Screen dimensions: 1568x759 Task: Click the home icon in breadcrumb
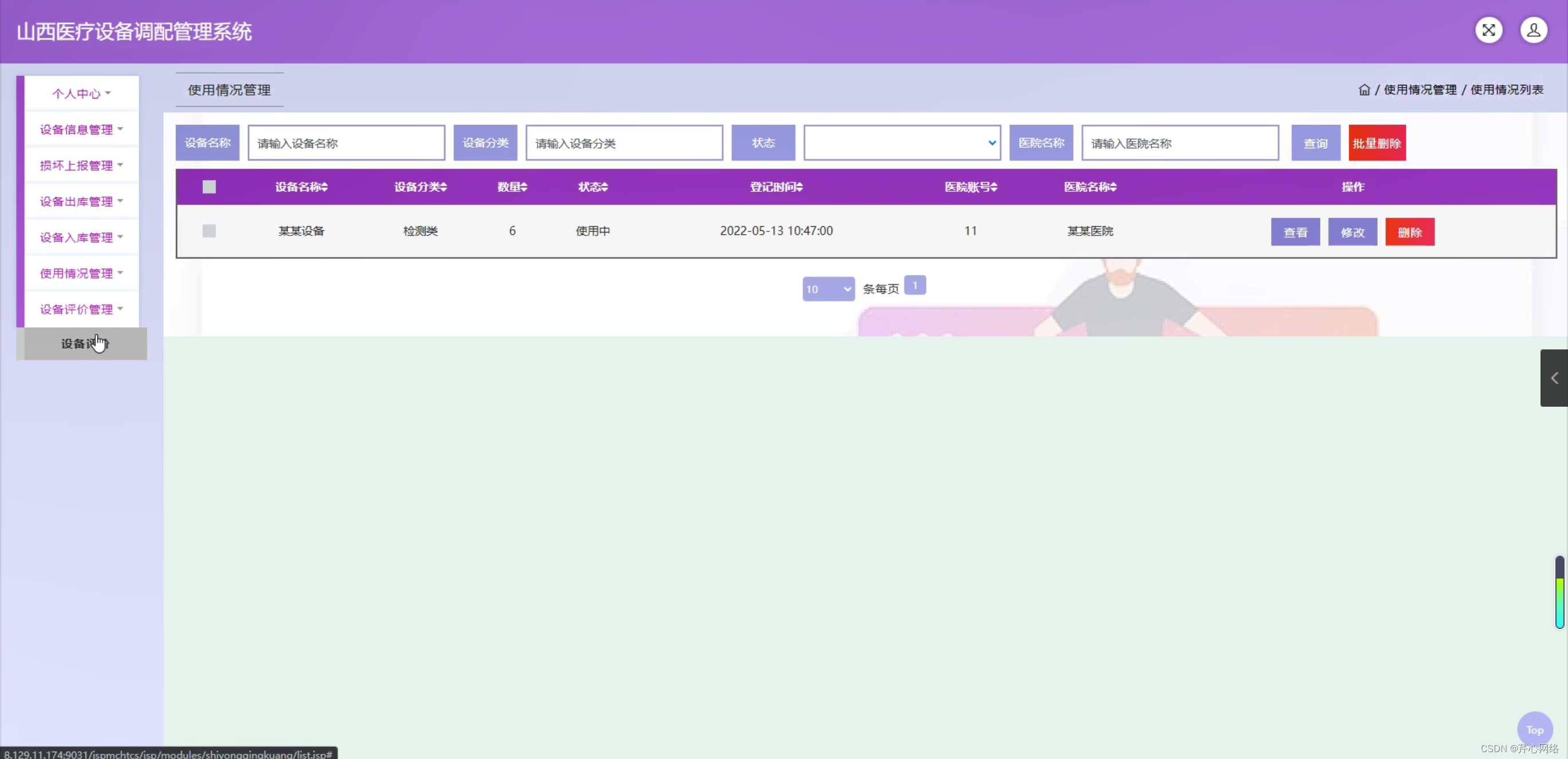click(x=1364, y=90)
